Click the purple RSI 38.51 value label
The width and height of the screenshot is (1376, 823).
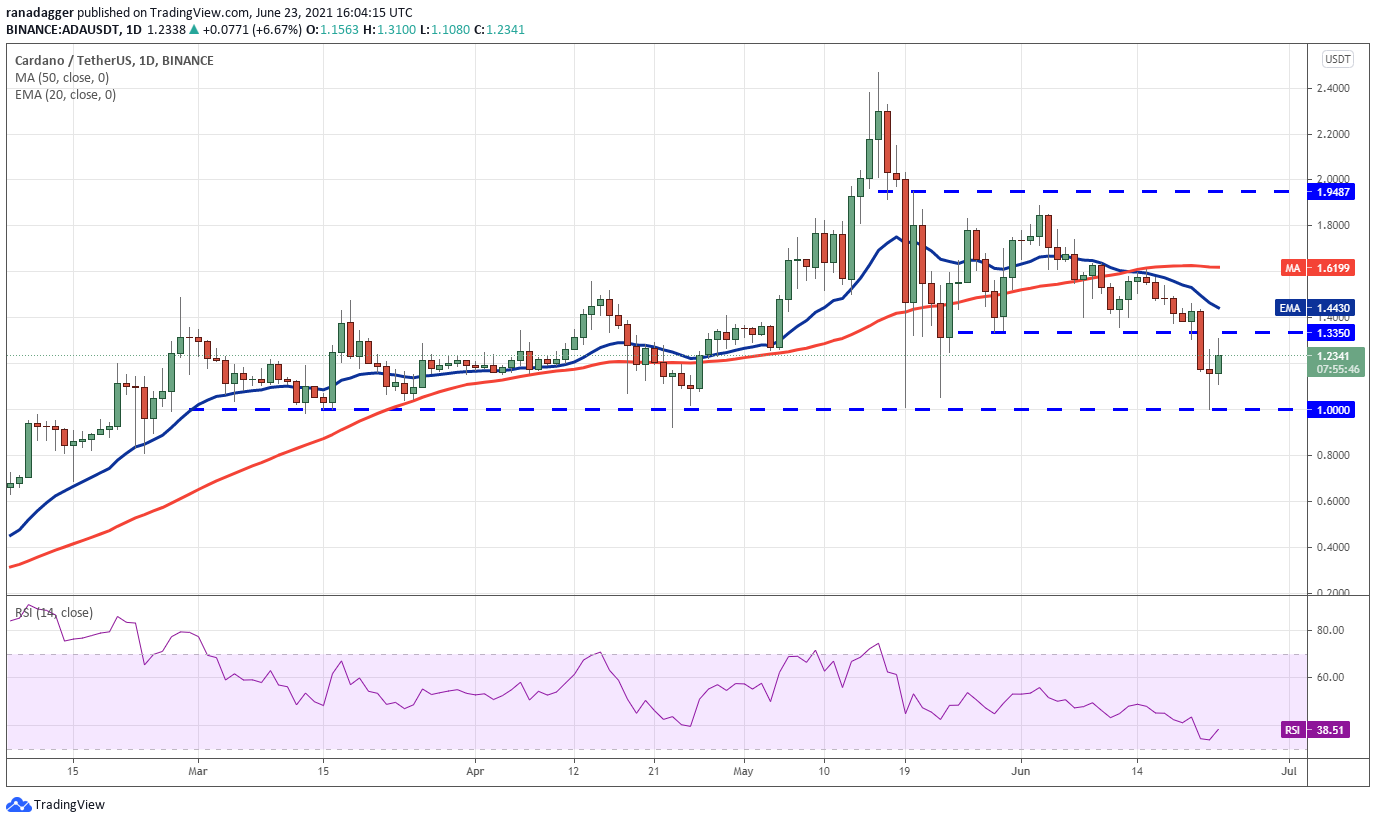(1317, 730)
